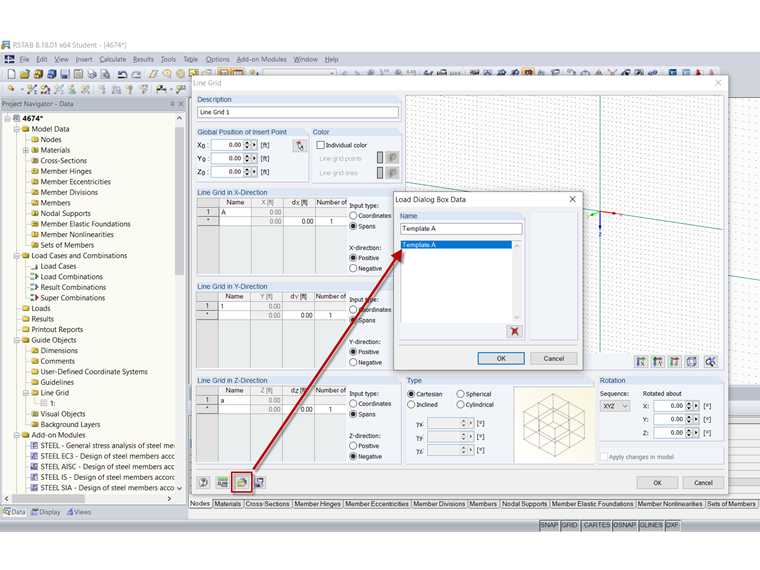This screenshot has height=570, width=760.
Task: Select Inclined grid type
Action: (411, 405)
